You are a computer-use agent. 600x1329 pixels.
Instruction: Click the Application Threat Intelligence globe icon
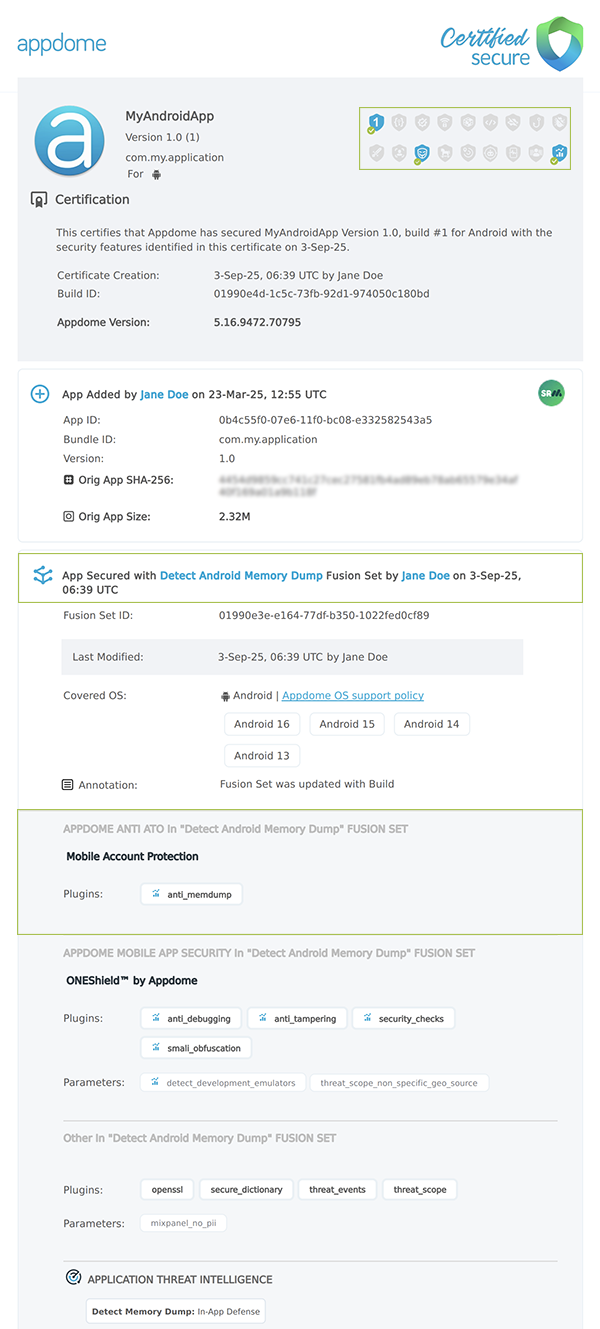[x=72, y=1277]
